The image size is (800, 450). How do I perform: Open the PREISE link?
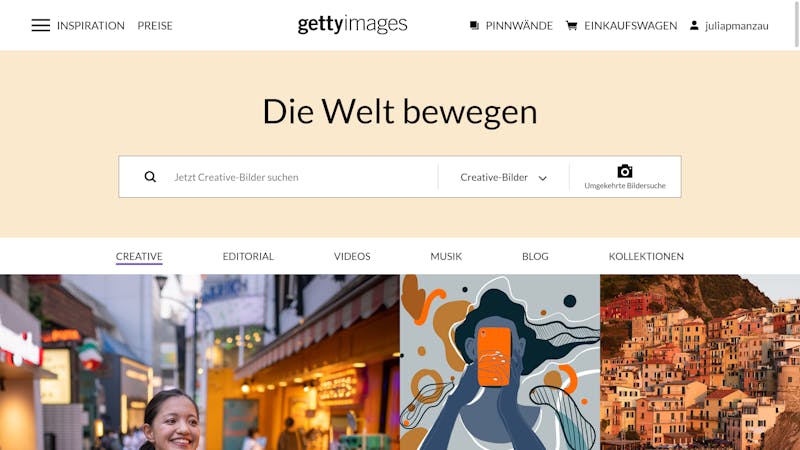pyautogui.click(x=155, y=26)
